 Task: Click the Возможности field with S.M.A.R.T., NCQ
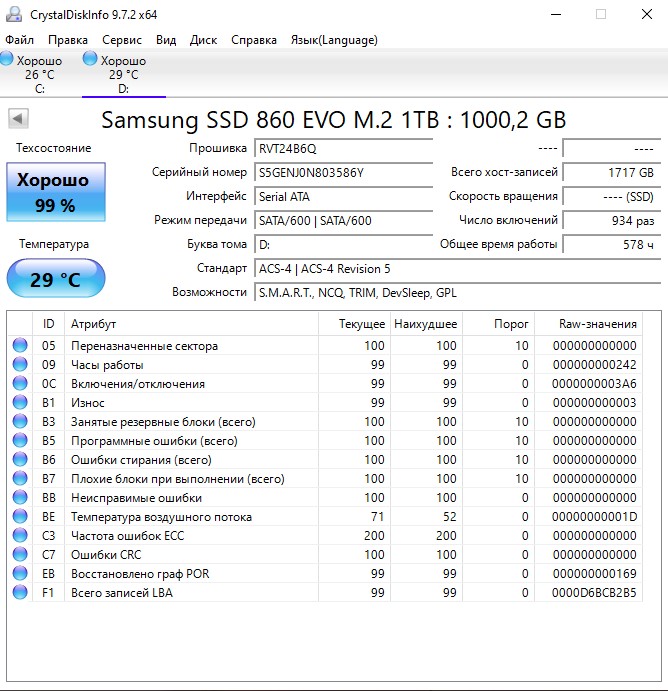click(x=457, y=293)
